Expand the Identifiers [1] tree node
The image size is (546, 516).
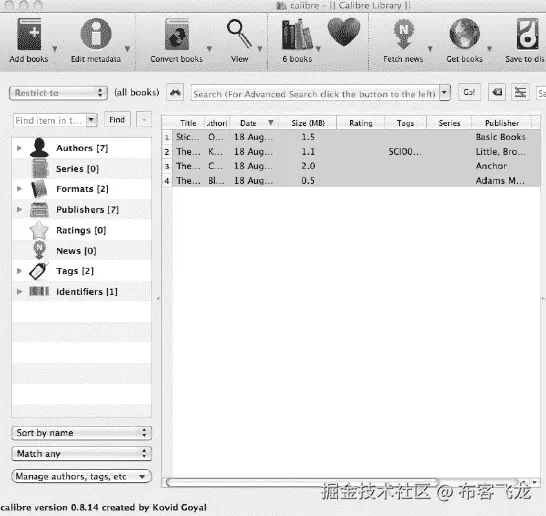19,291
